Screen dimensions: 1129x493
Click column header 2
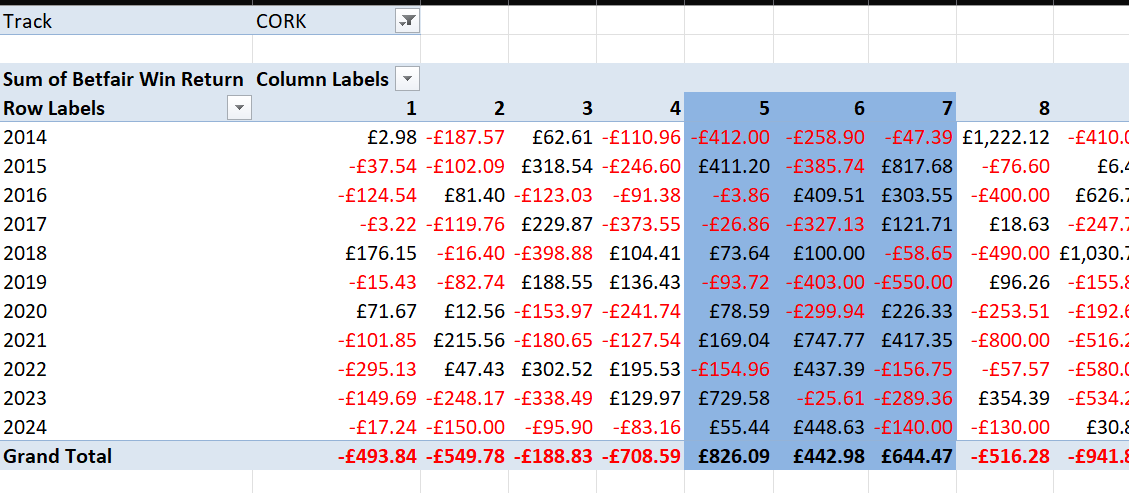click(464, 108)
